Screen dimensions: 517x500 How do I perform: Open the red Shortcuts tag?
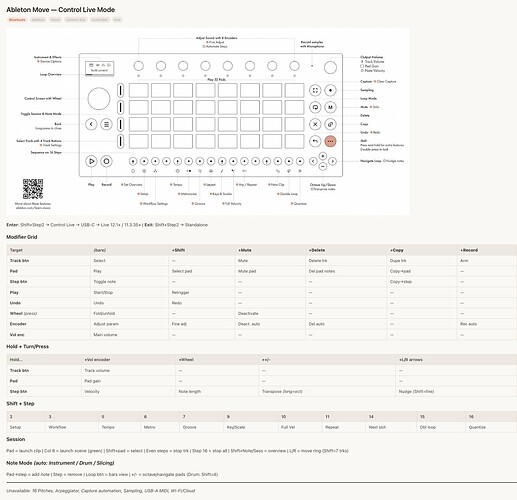click(17, 20)
